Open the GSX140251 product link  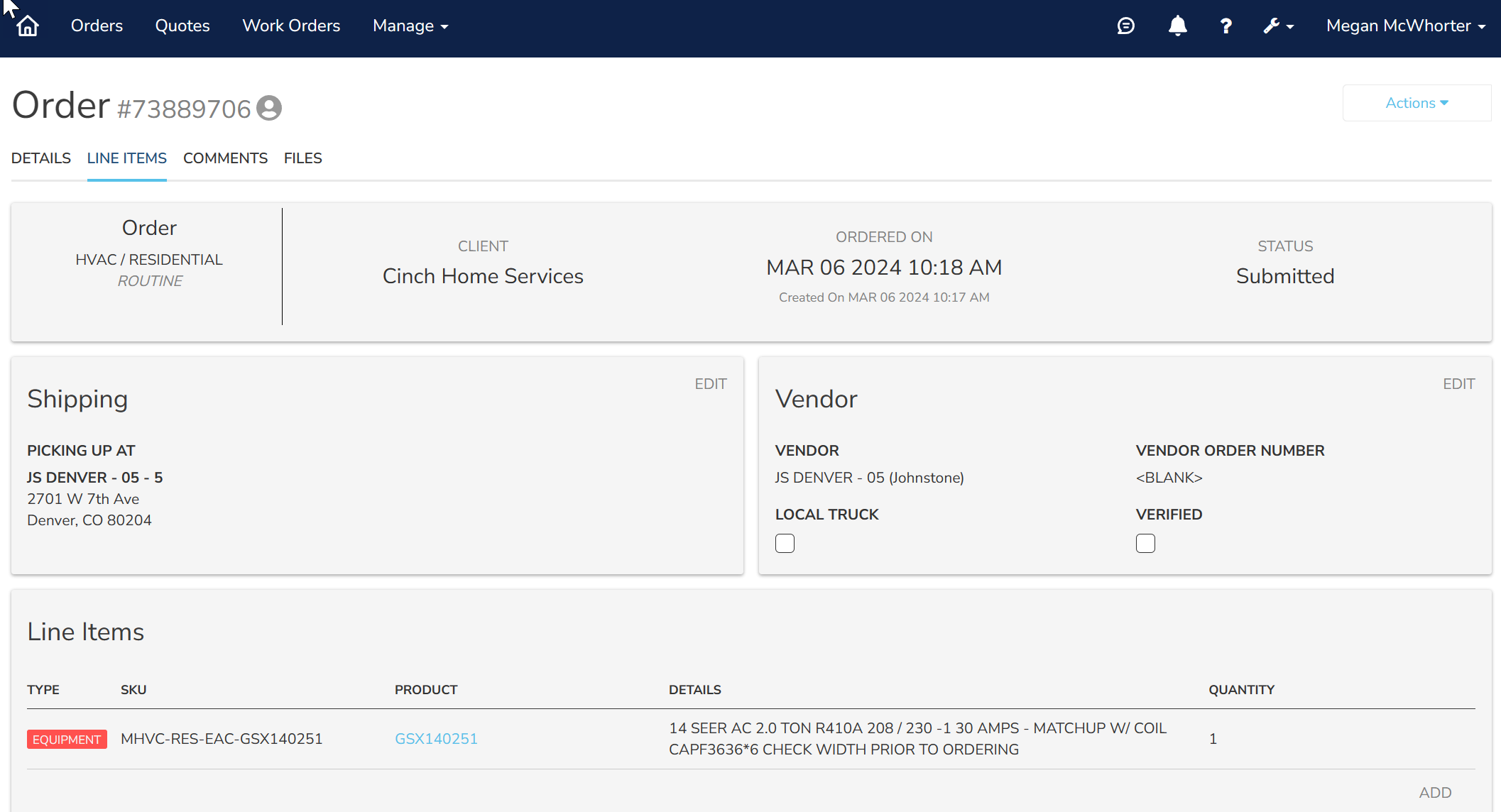[x=436, y=739]
